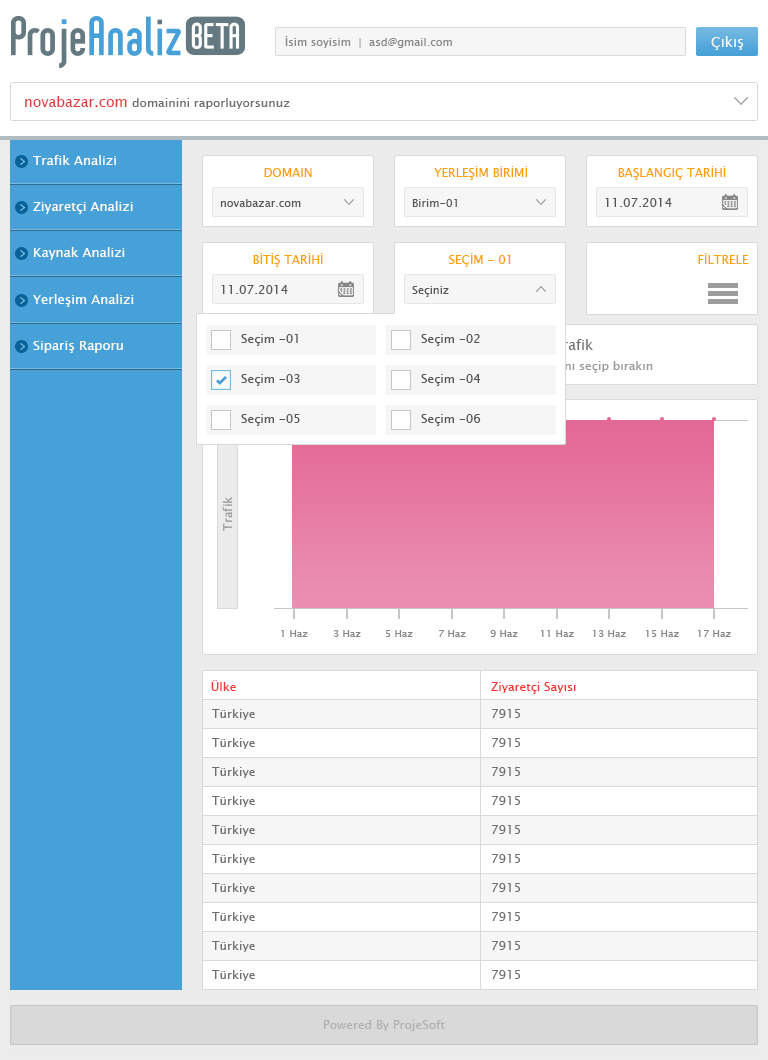768x1060 pixels.
Task: Expand the Birim-01 yerleşim birimi dropdown
Action: [x=480, y=203]
